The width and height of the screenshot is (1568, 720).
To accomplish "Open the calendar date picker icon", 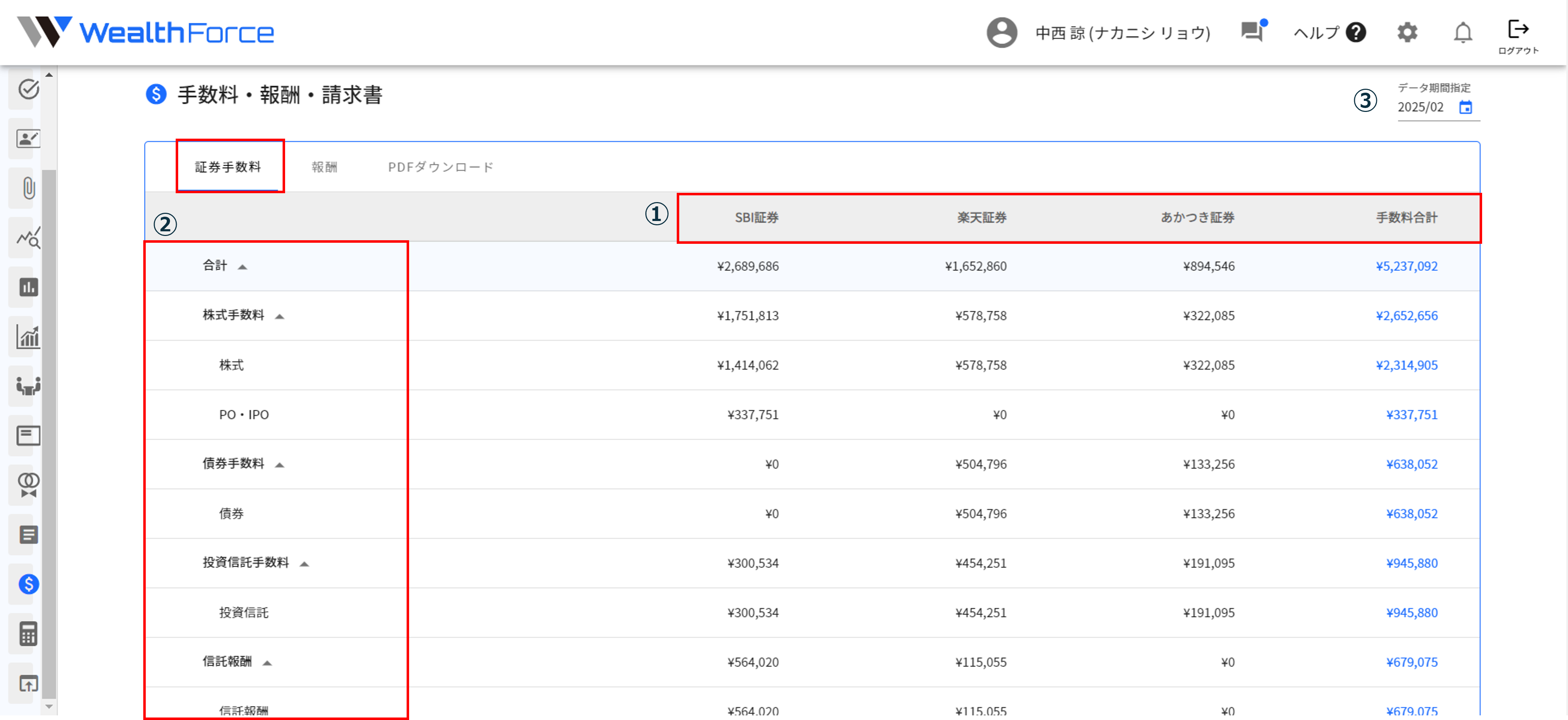I will pyautogui.click(x=1466, y=107).
